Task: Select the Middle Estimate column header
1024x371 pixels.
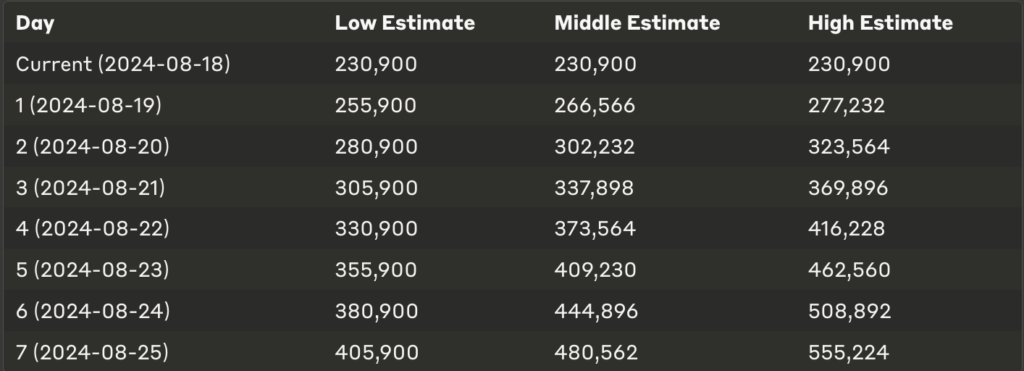Action: tap(637, 23)
